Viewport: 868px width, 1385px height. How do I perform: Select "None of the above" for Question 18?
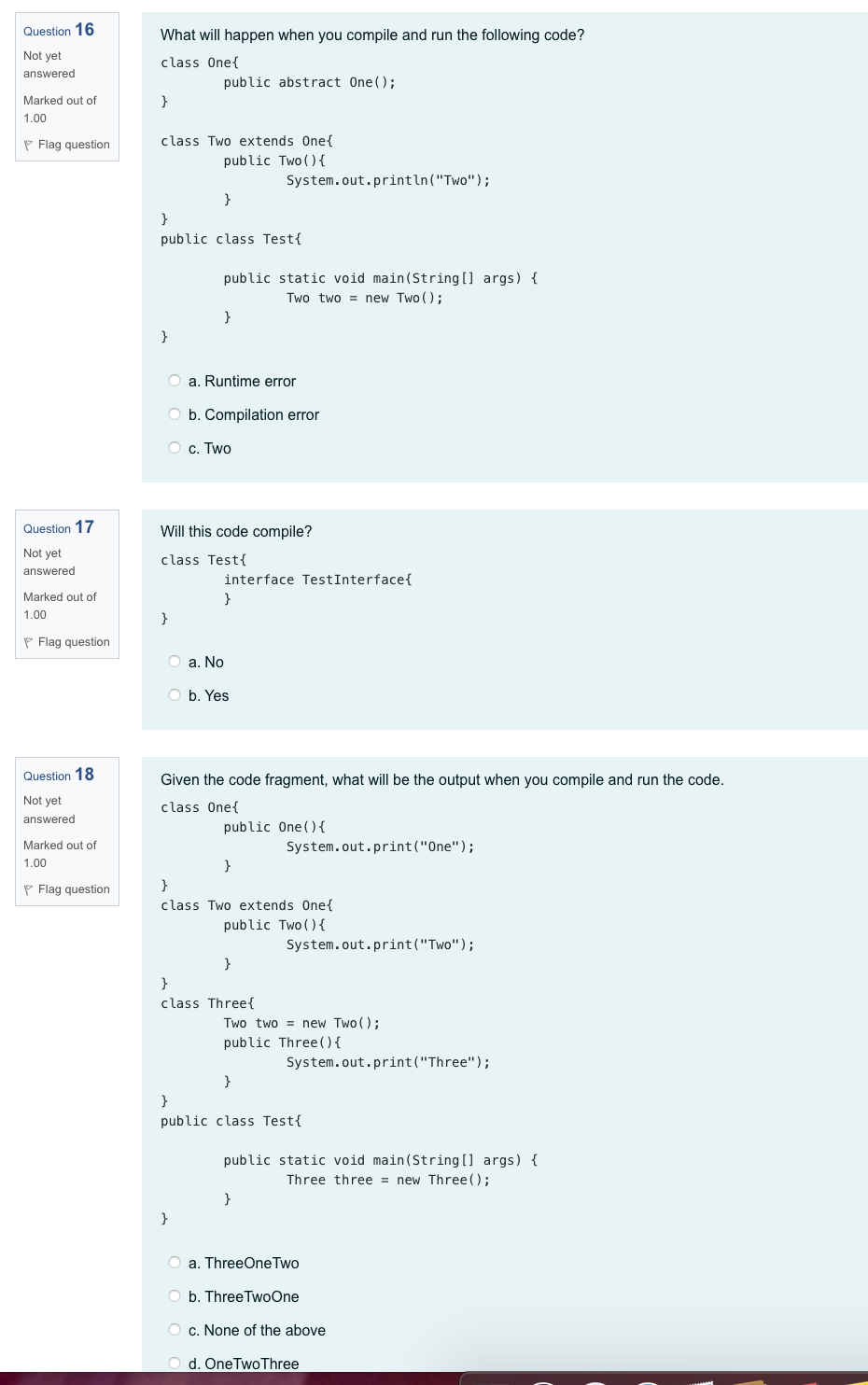pyautogui.click(x=175, y=1329)
